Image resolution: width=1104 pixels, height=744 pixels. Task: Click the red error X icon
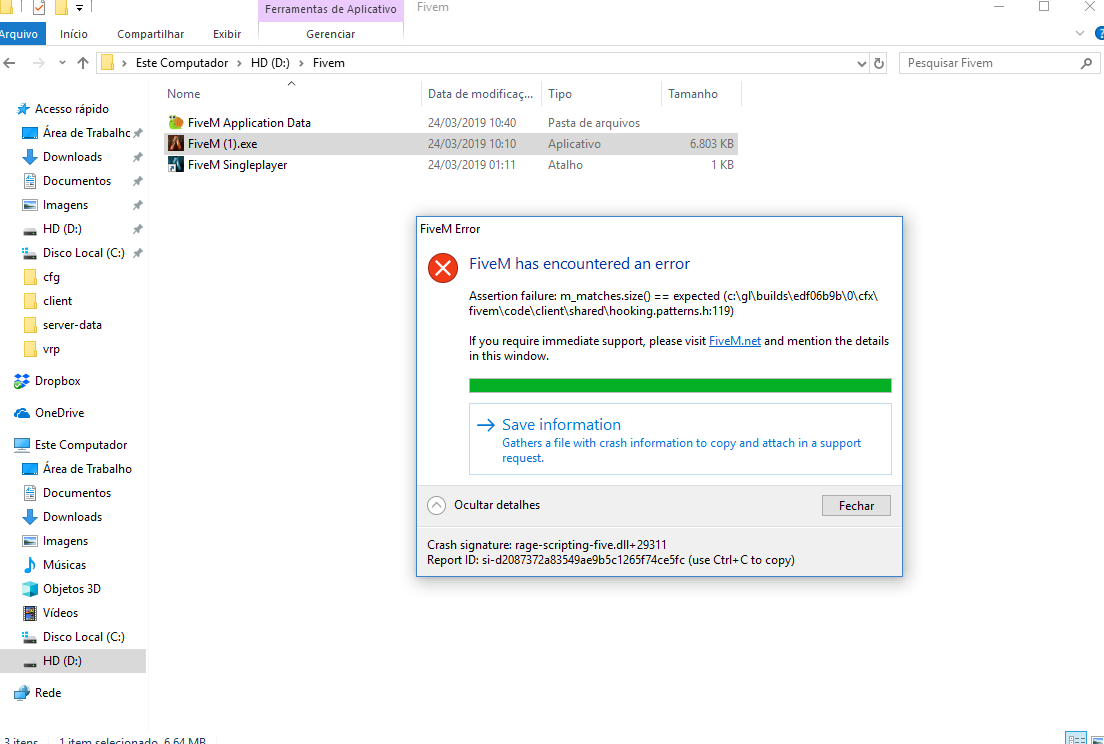[443, 268]
